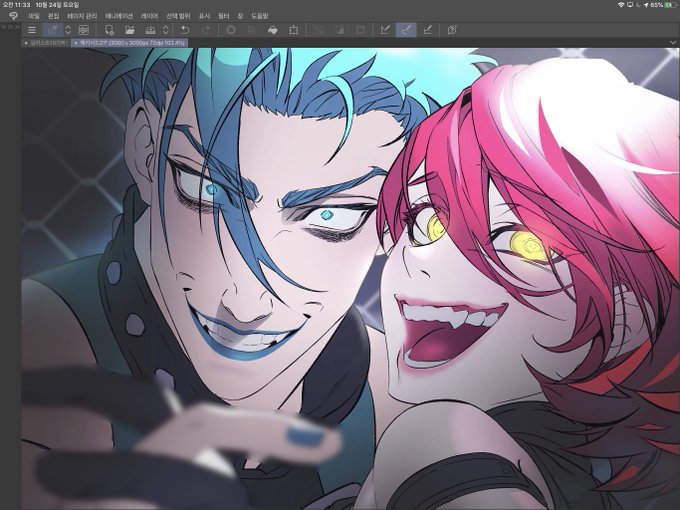Click the screen mirroring status icon
This screenshot has height=510, width=680.
pos(630,5)
